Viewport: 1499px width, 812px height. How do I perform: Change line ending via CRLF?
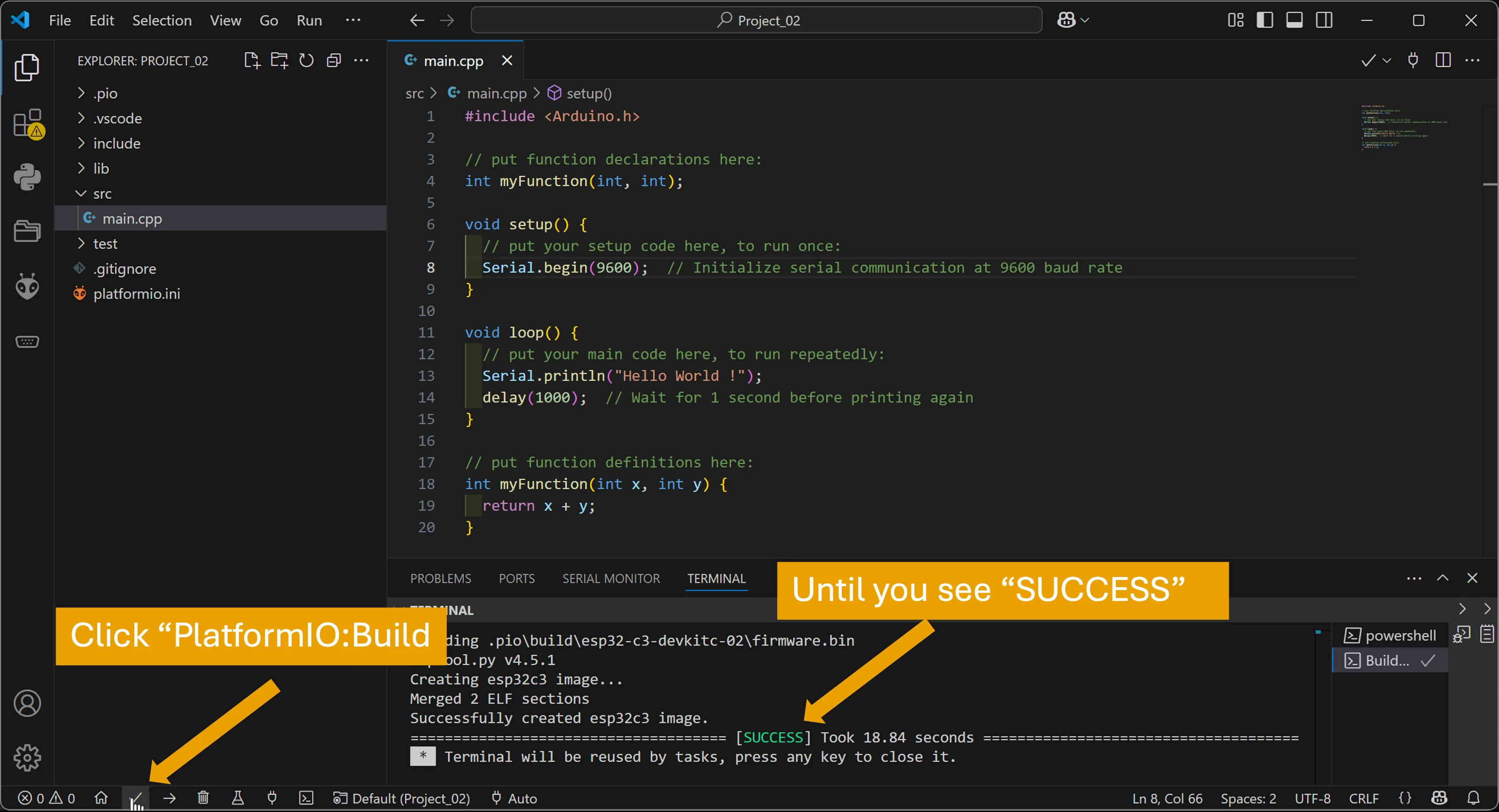click(x=1363, y=798)
